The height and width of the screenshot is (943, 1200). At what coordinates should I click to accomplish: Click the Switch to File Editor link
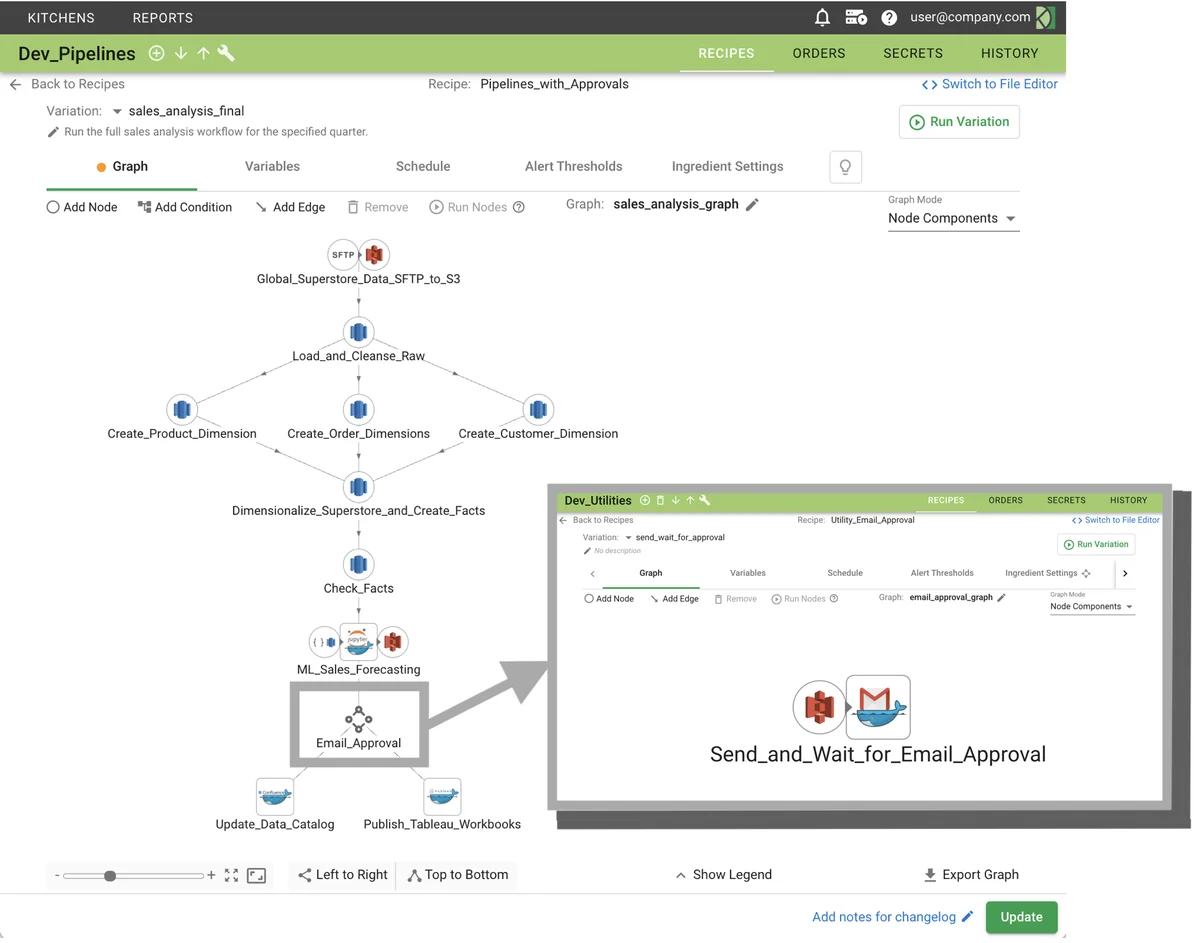(989, 84)
